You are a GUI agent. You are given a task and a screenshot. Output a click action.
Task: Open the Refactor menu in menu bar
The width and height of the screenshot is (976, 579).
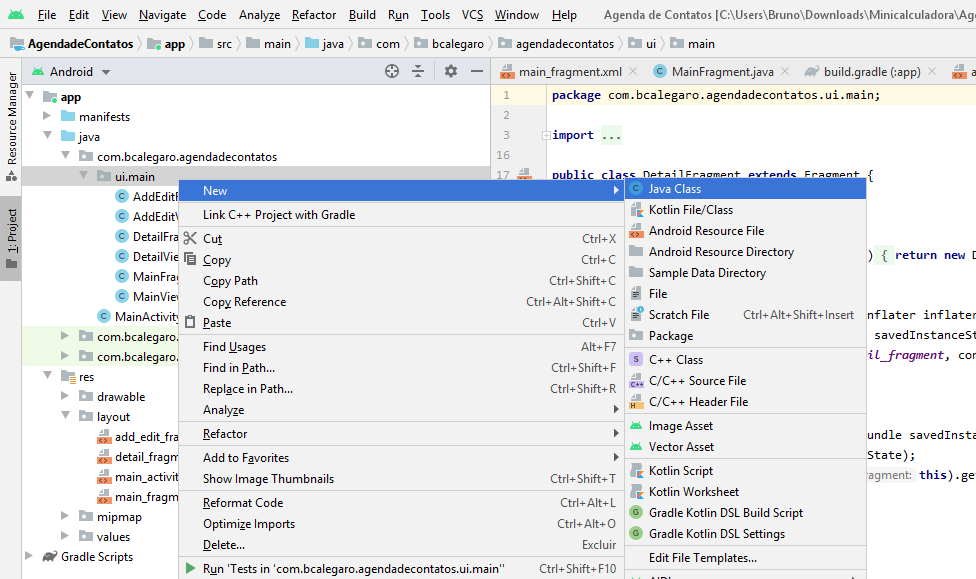313,15
